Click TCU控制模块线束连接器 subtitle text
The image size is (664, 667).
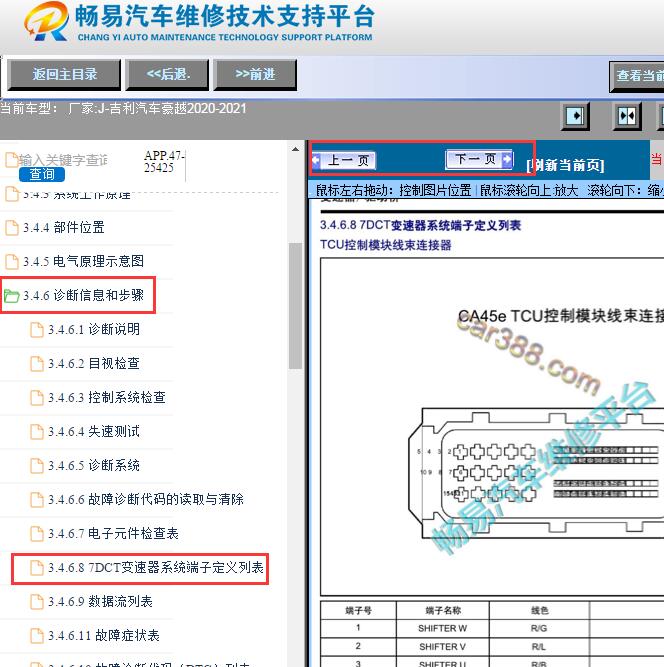pyautogui.click(x=385, y=245)
